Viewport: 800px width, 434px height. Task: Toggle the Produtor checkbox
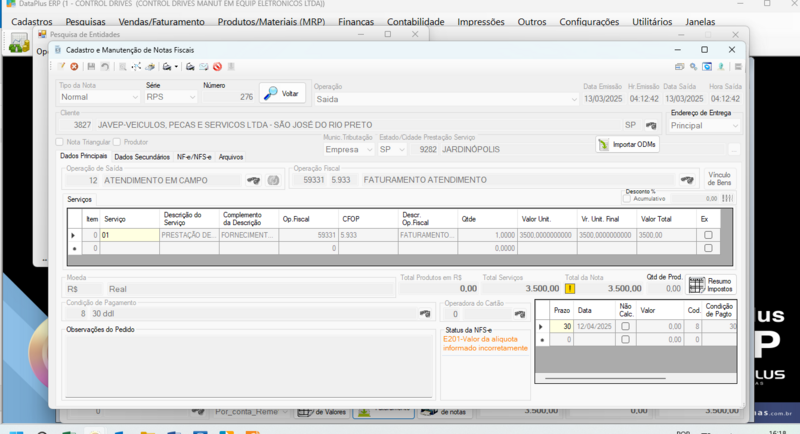tap(117, 142)
